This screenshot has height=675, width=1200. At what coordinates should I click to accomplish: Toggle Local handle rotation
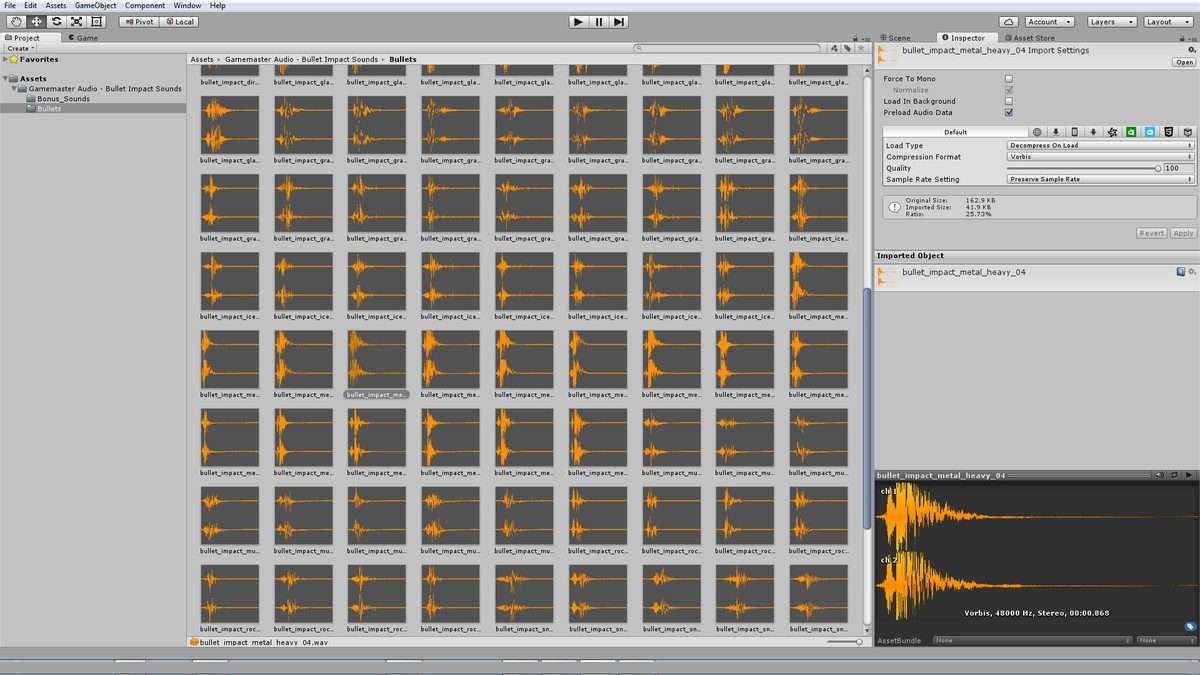point(178,21)
